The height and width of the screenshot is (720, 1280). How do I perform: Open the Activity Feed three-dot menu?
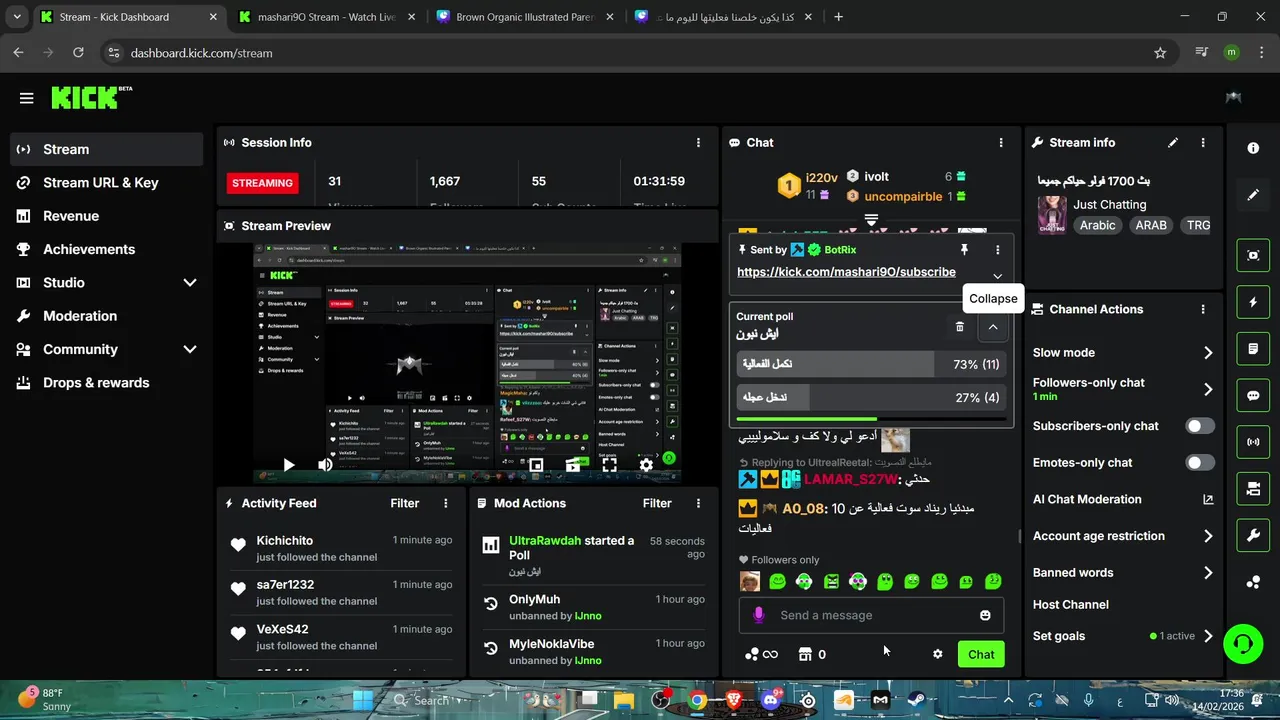click(x=446, y=504)
